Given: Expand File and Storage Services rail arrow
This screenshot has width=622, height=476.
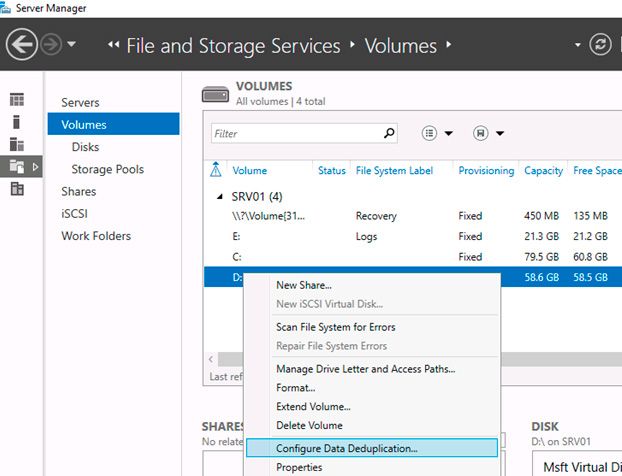Looking at the screenshot, I should click(x=35, y=167).
